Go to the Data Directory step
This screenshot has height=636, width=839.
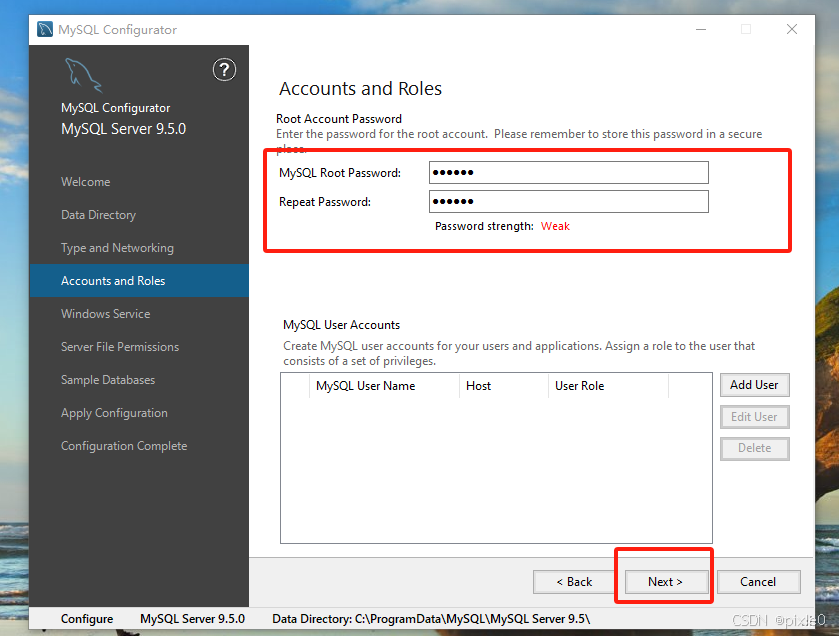tap(98, 215)
